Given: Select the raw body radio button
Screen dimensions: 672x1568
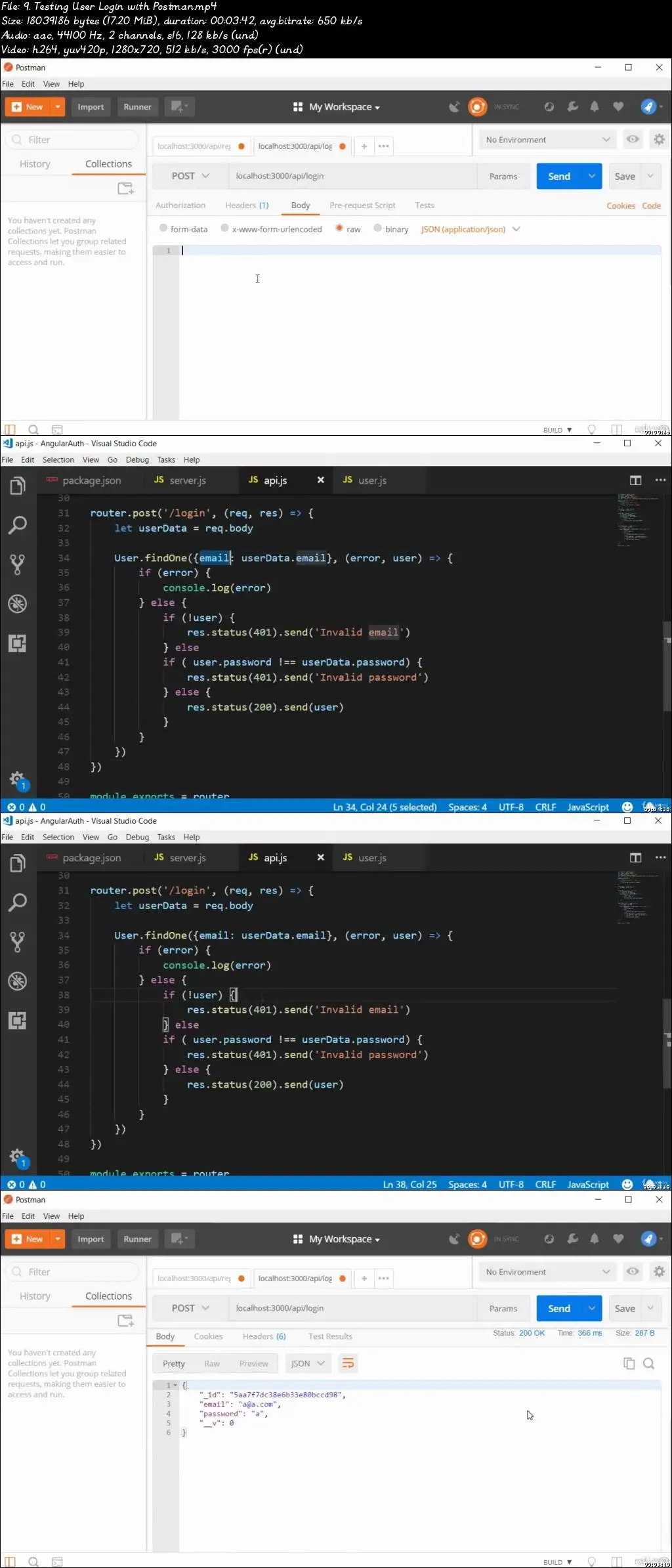Looking at the screenshot, I should click(x=339, y=228).
